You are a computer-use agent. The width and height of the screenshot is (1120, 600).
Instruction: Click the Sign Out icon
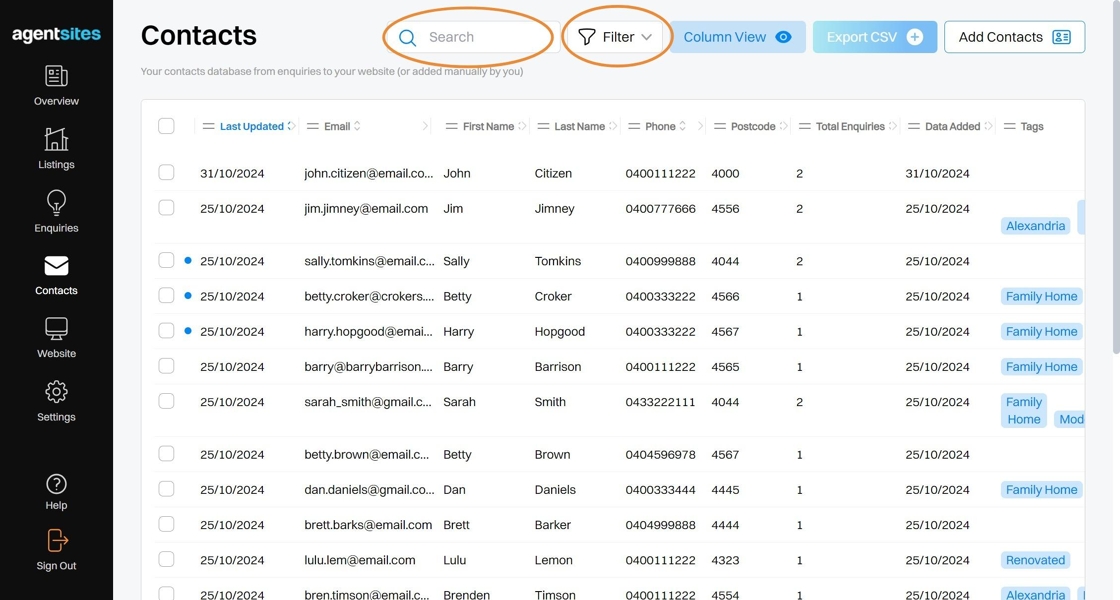(x=56, y=541)
